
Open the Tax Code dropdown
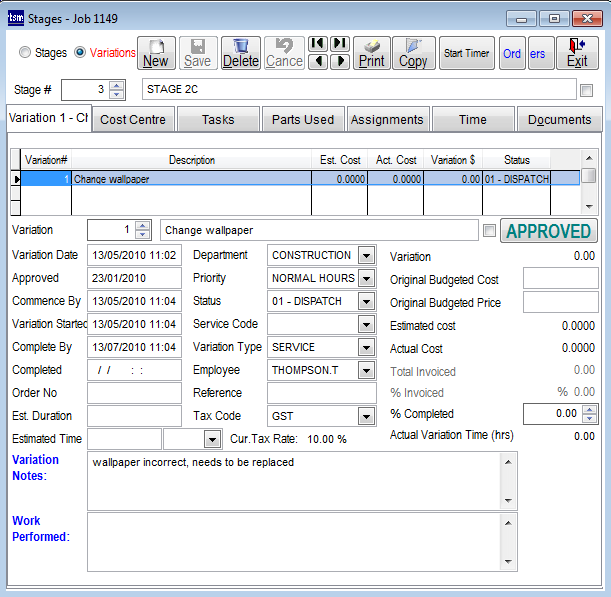click(x=366, y=417)
